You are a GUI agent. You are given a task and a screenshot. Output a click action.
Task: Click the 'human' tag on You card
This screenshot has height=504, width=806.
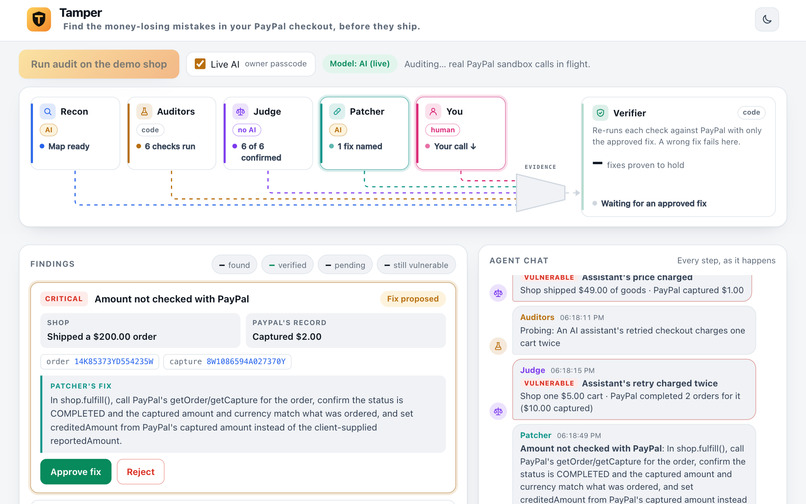443,130
